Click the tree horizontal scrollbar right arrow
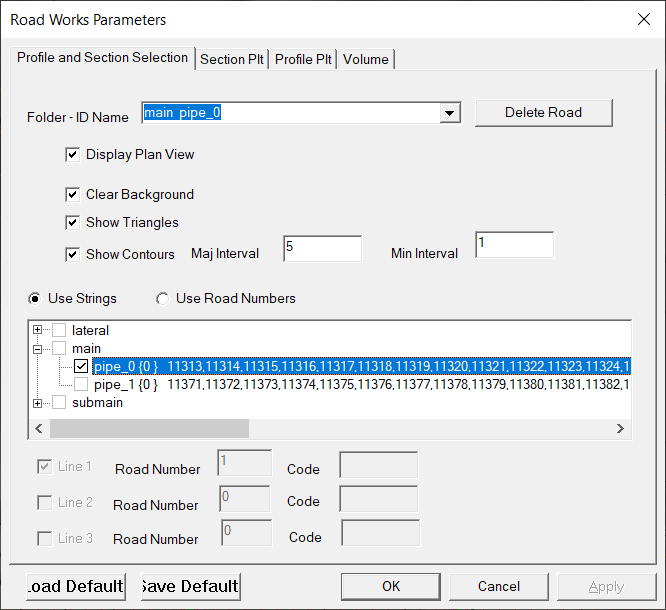This screenshot has width=666, height=610. coord(620,428)
